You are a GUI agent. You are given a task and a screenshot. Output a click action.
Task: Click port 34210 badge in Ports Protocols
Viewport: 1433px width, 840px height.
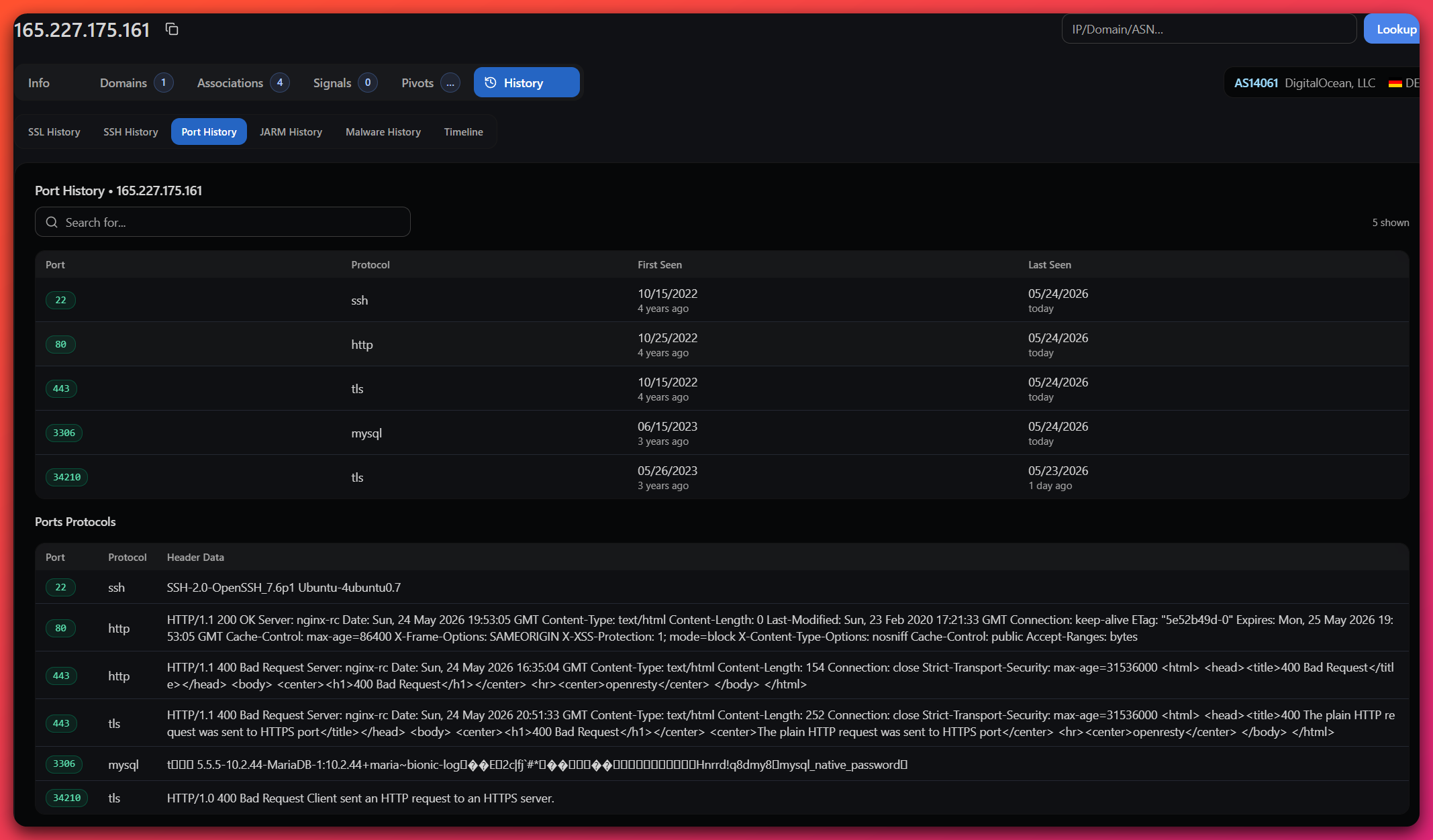tap(66, 798)
